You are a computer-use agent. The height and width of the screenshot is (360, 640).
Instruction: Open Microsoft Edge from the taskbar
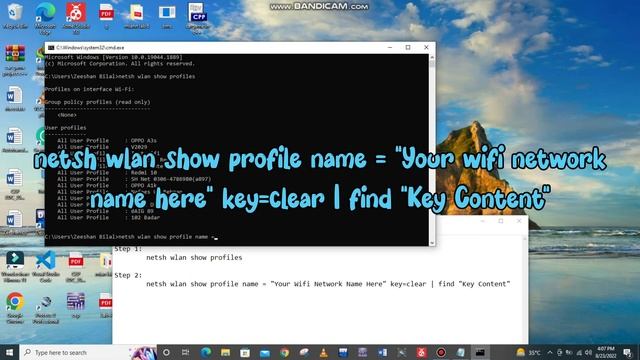206,352
